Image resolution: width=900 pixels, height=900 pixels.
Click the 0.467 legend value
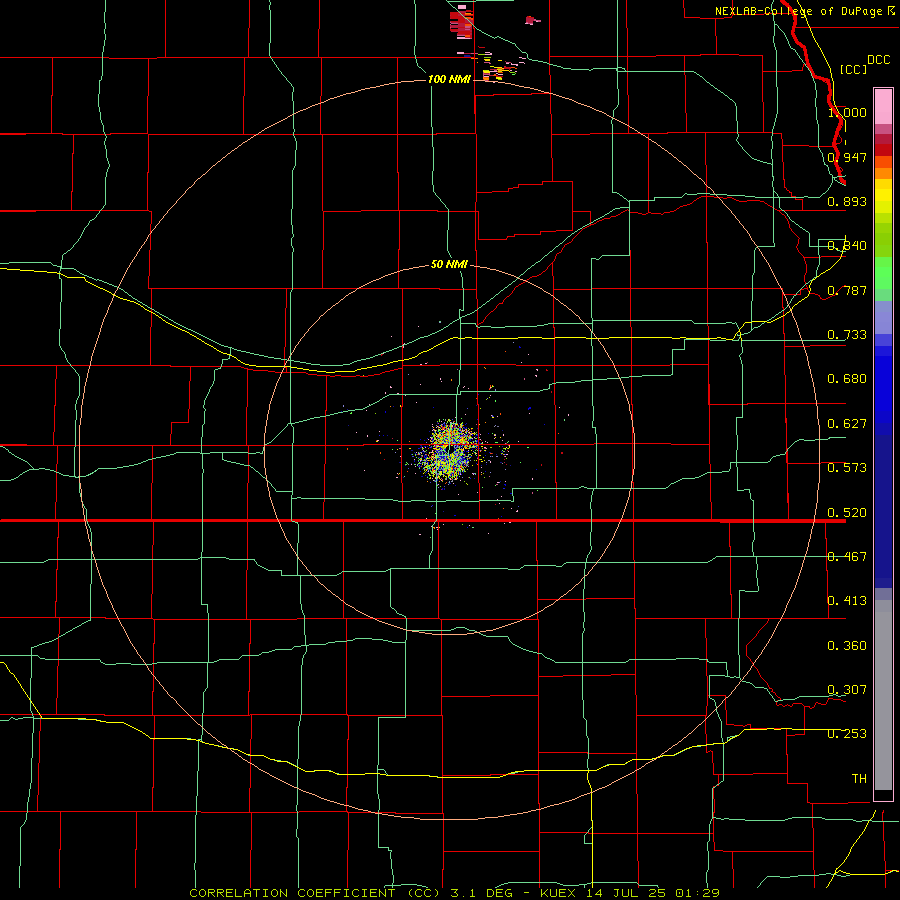coord(847,557)
